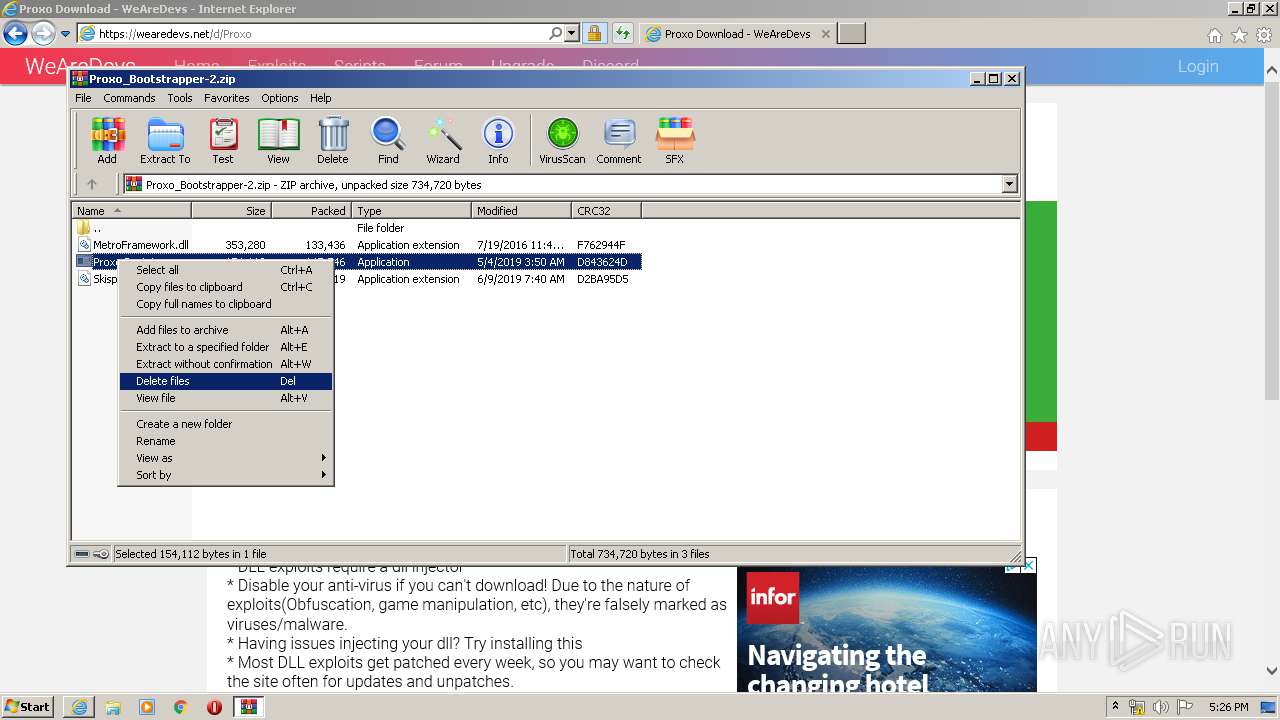Go up one folder level arrow

[92, 184]
